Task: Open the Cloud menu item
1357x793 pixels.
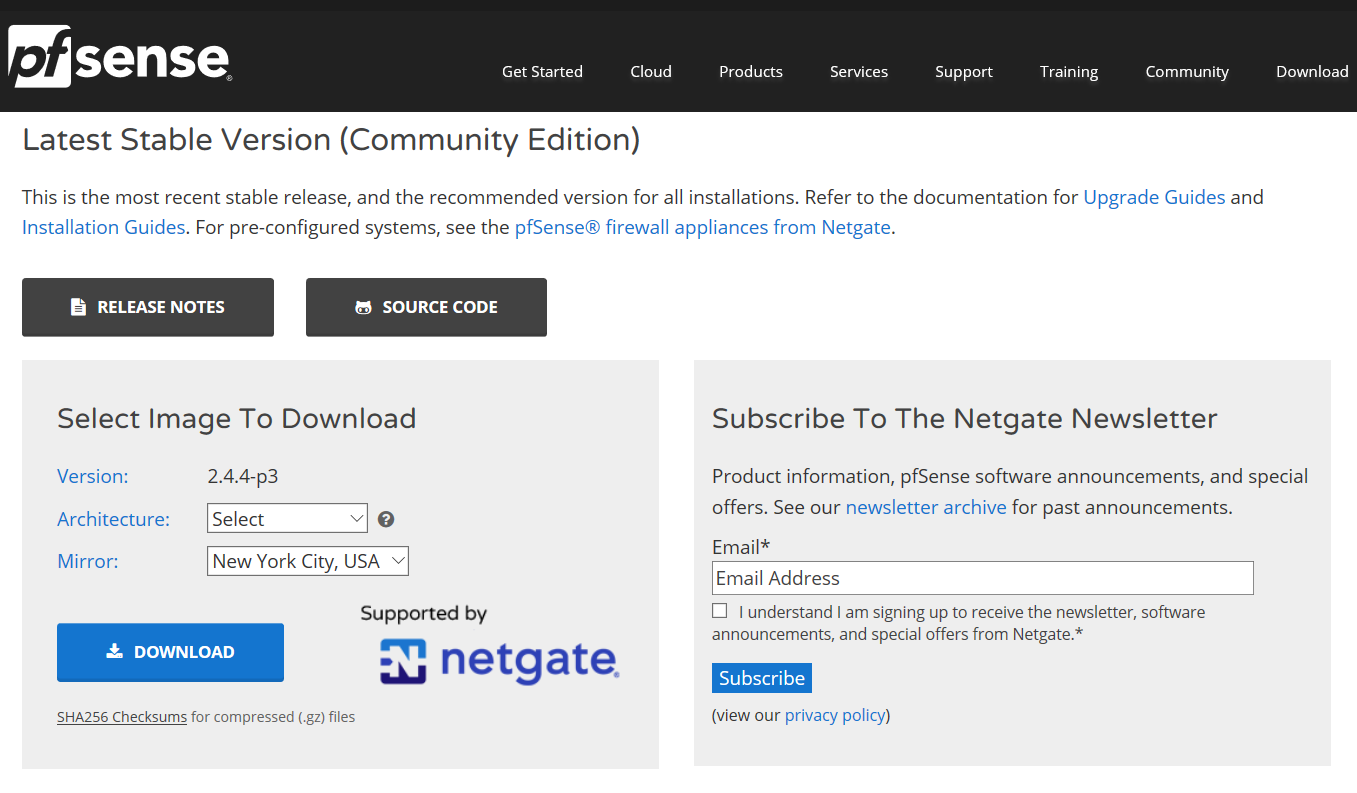Action: [x=651, y=72]
